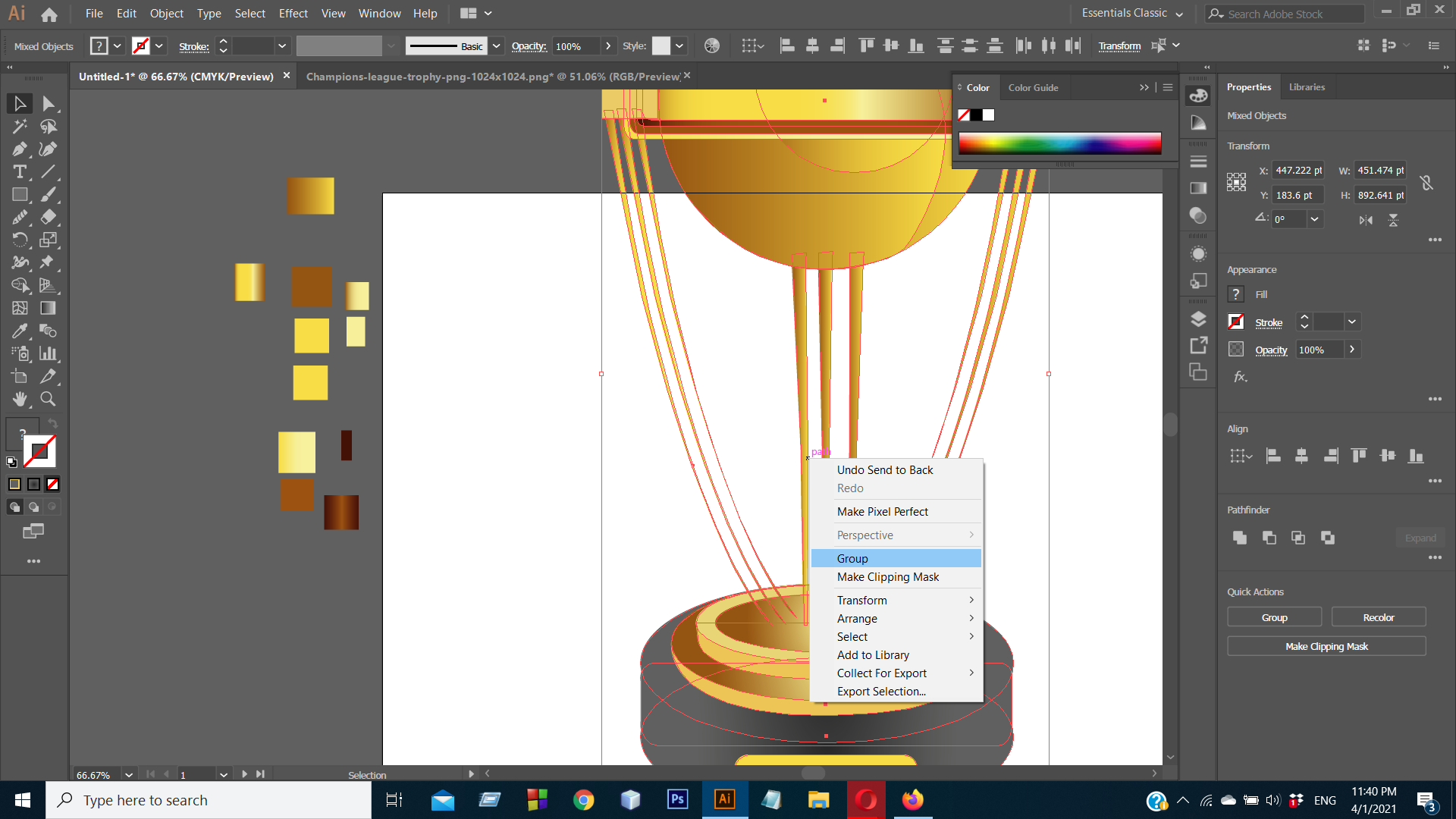This screenshot has width=1456, height=819.
Task: Expand Transform submenu in context menu
Action: click(x=896, y=600)
